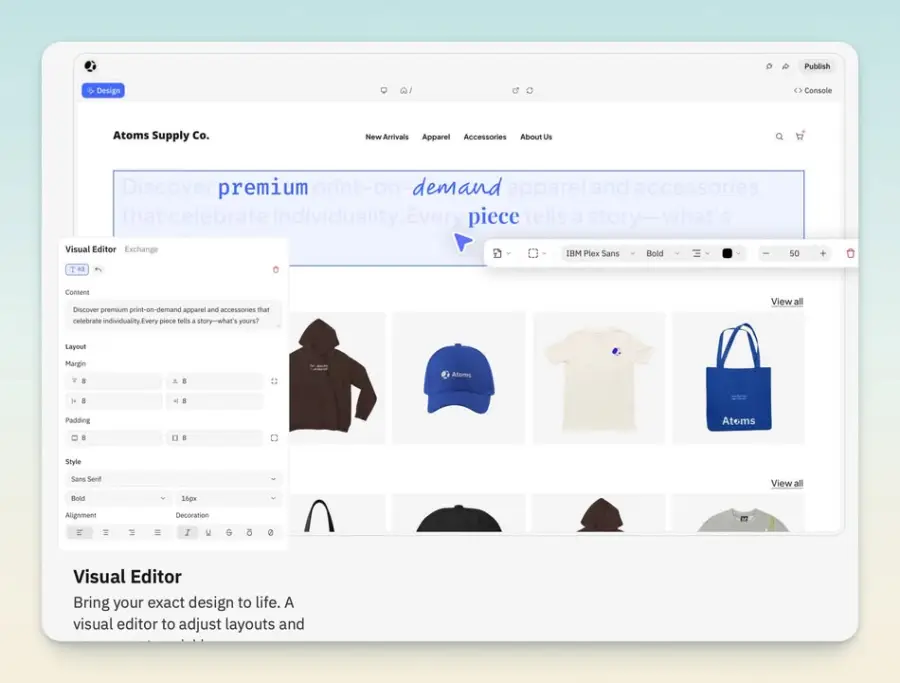
Task: Click the home icon in the URL bar
Action: pos(404,90)
